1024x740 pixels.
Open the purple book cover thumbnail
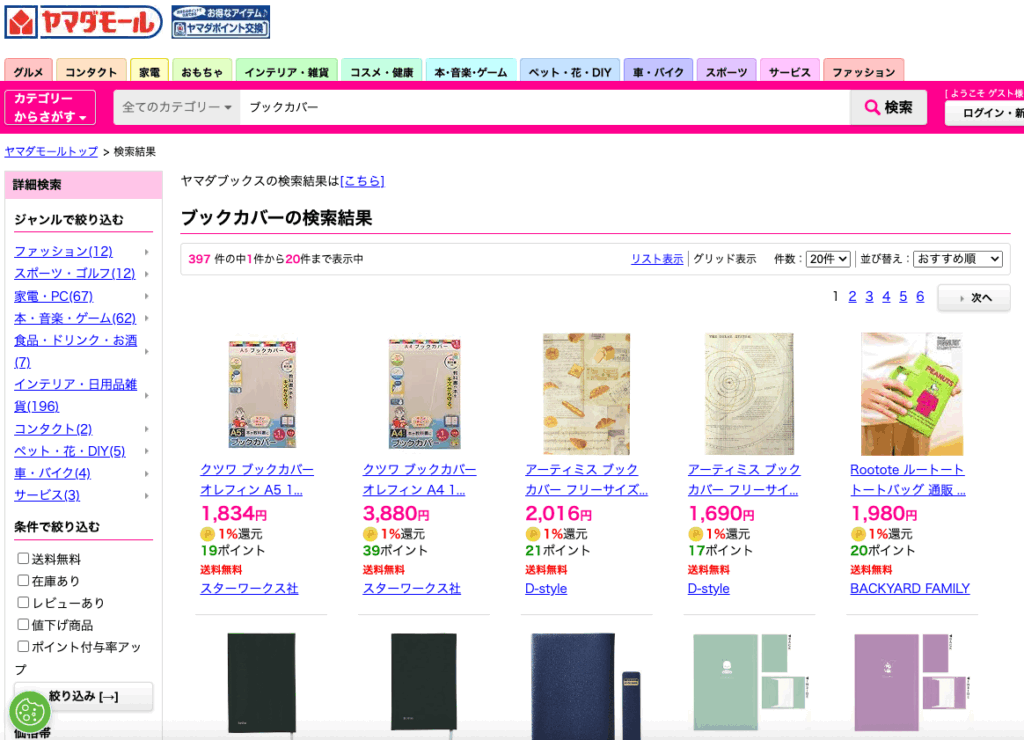click(x=912, y=682)
